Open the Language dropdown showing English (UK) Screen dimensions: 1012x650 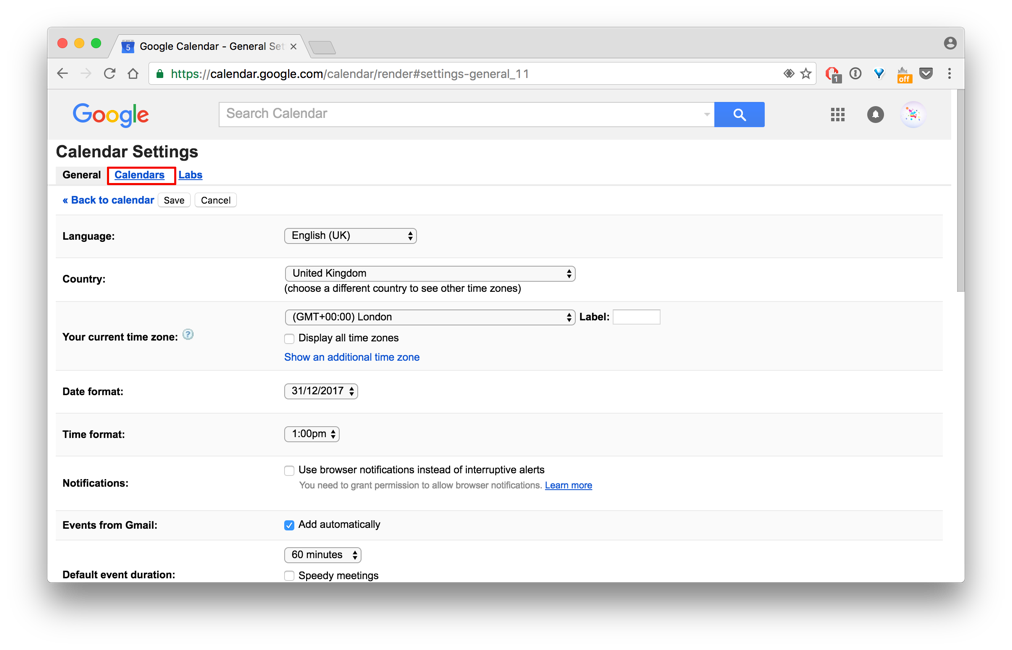click(350, 236)
